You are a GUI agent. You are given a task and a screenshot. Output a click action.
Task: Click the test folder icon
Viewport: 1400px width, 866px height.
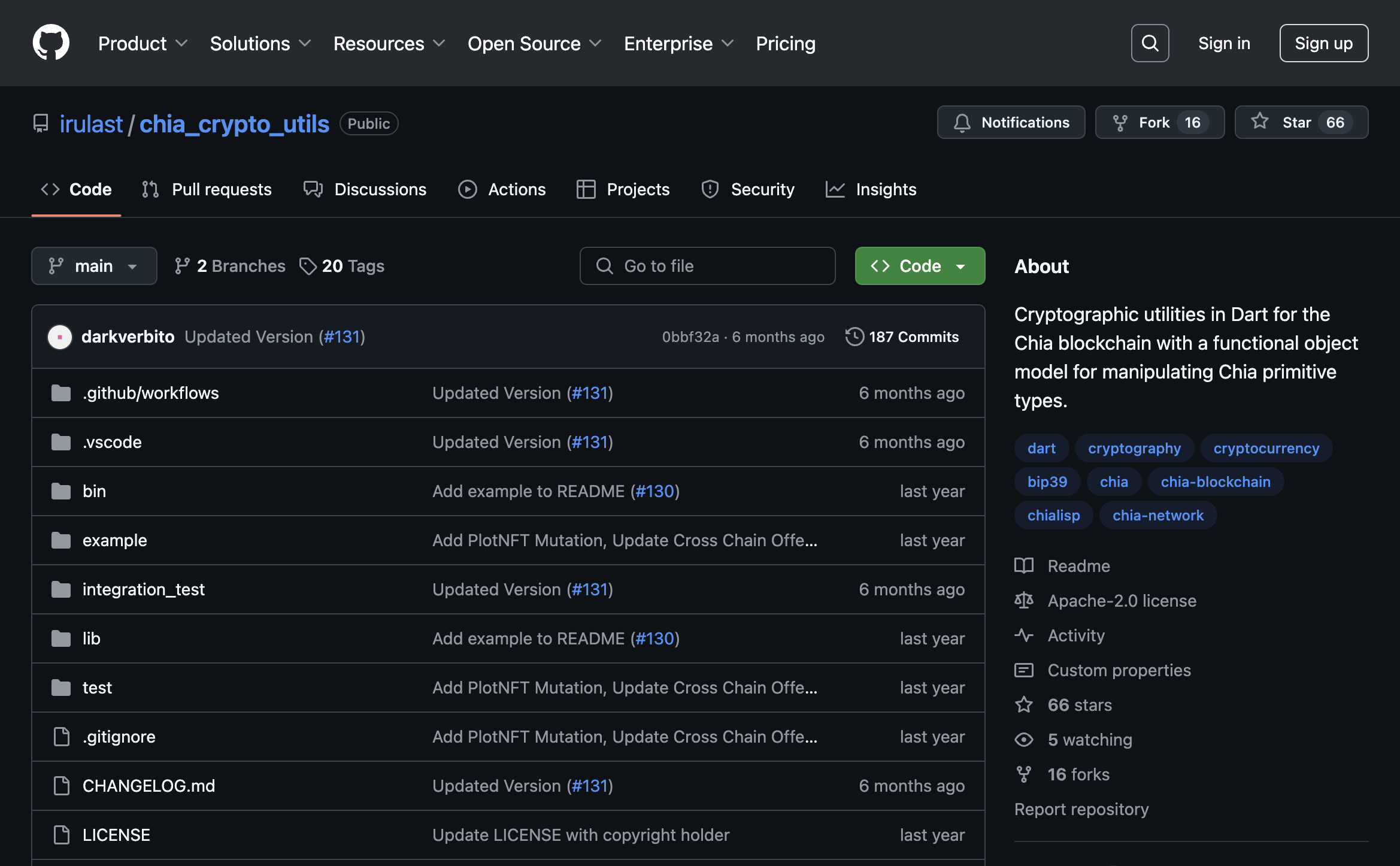coord(61,688)
